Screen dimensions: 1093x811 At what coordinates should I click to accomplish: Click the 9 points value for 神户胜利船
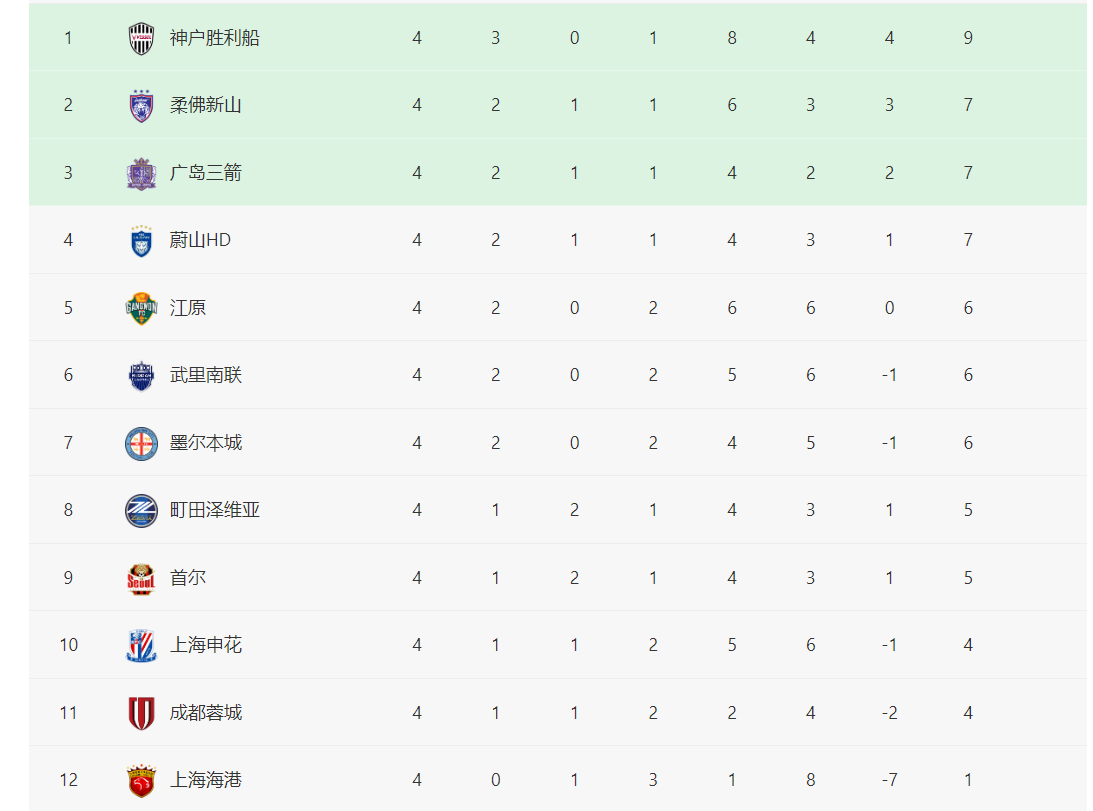(x=968, y=38)
